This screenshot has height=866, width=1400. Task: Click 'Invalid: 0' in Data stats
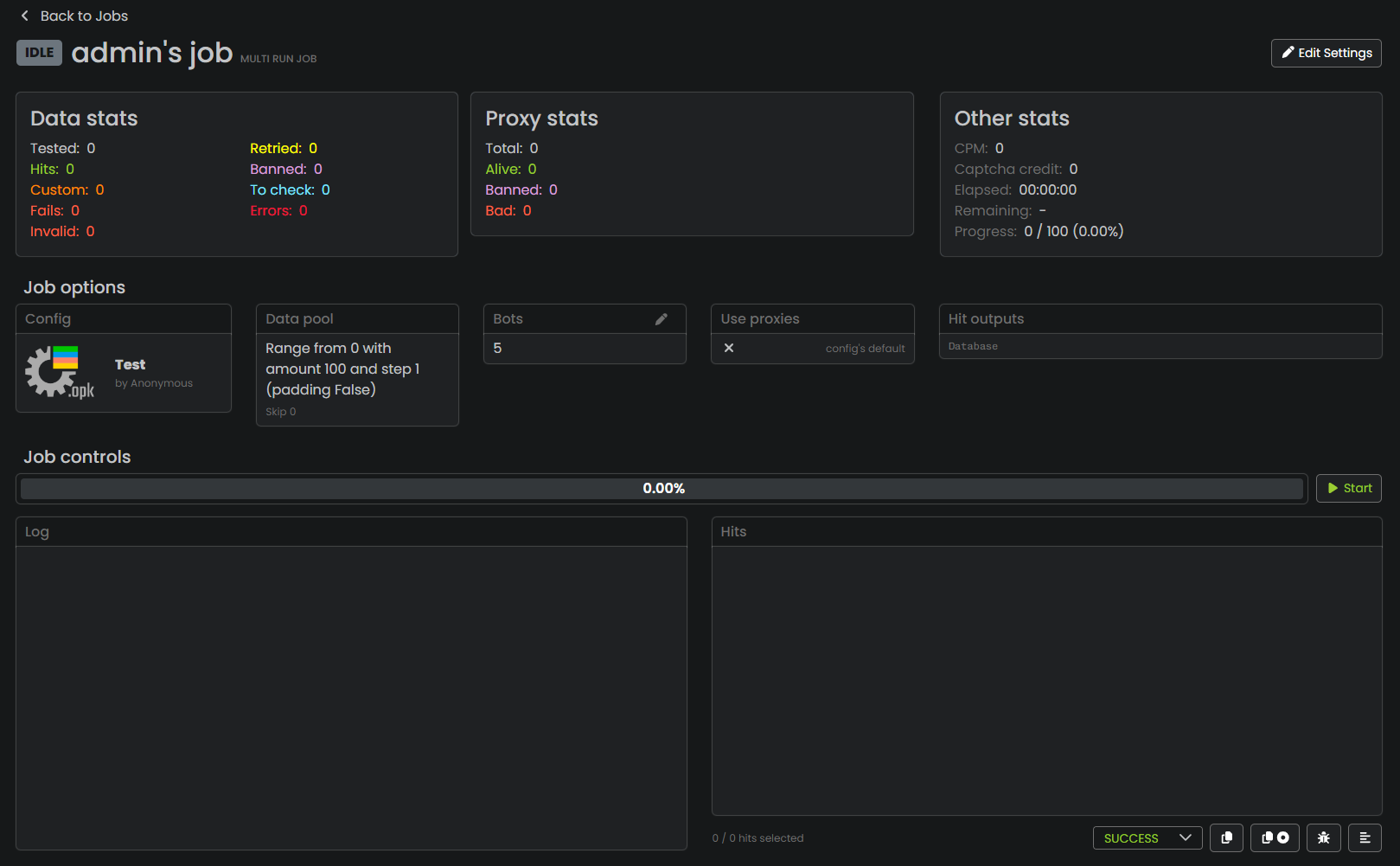pos(62,231)
